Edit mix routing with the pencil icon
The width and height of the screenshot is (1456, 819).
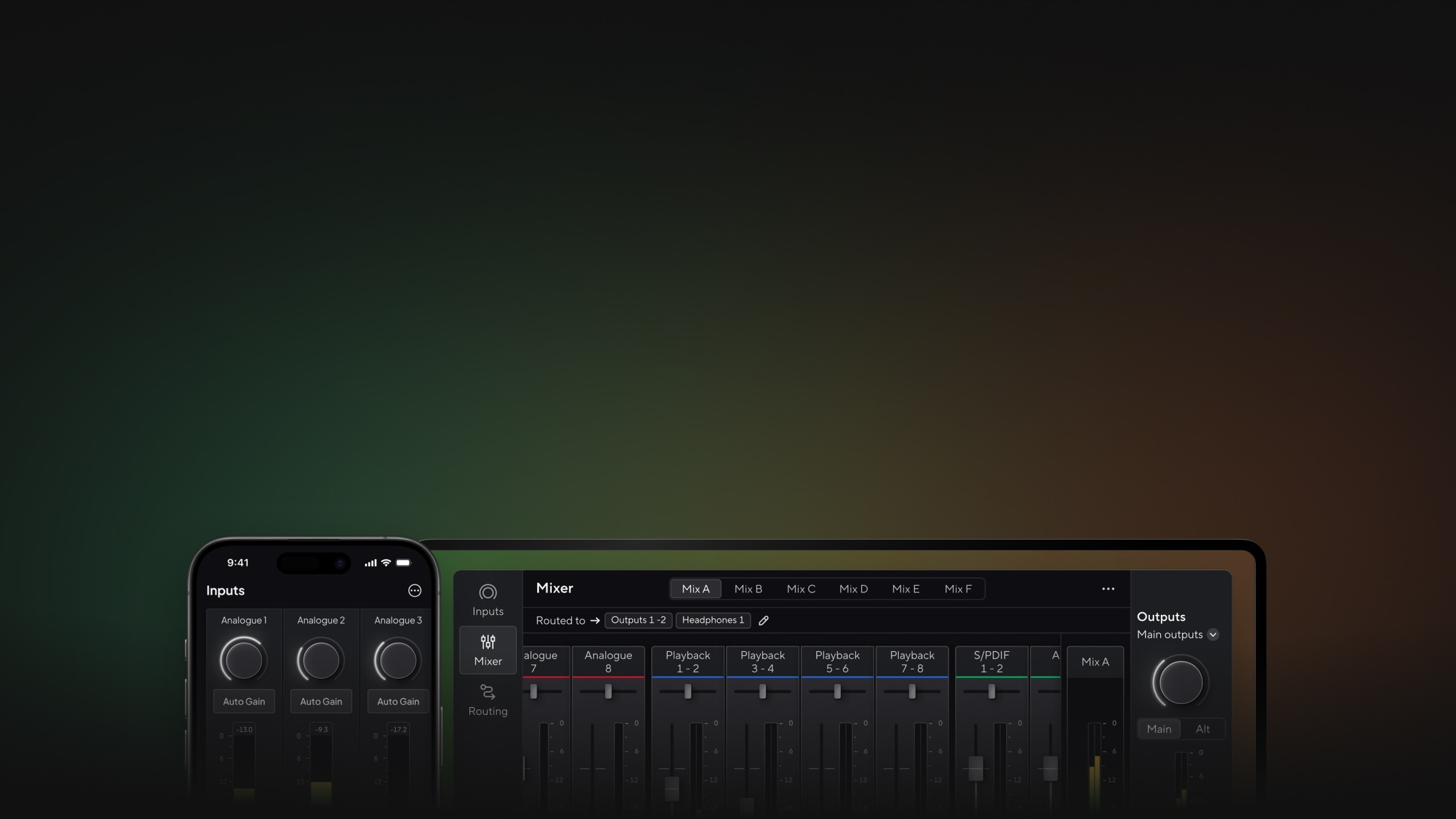click(x=763, y=621)
